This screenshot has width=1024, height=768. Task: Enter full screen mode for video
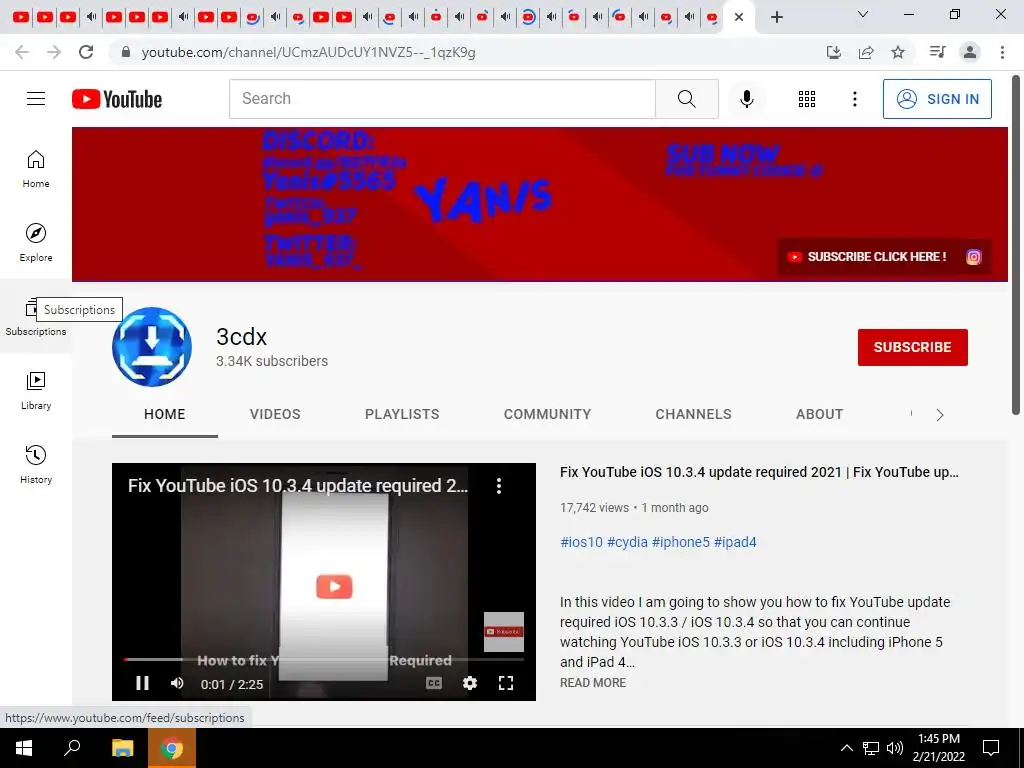[x=505, y=683]
